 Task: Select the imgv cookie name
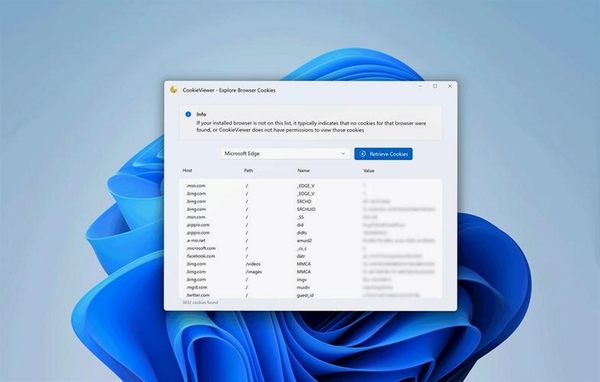tap(302, 279)
